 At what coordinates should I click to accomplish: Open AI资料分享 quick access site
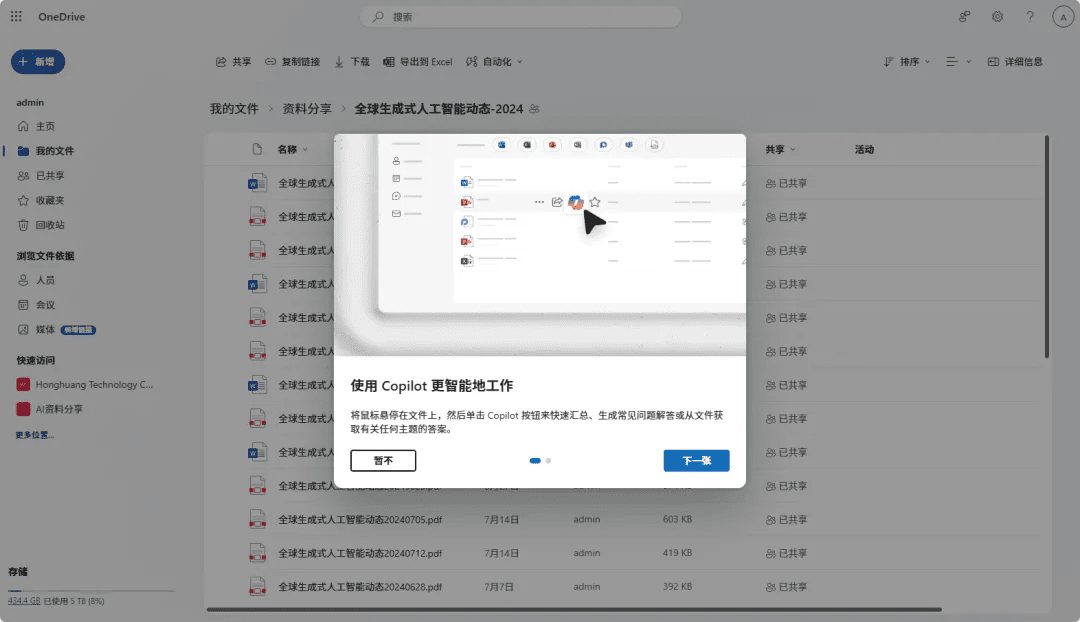click(x=50, y=409)
